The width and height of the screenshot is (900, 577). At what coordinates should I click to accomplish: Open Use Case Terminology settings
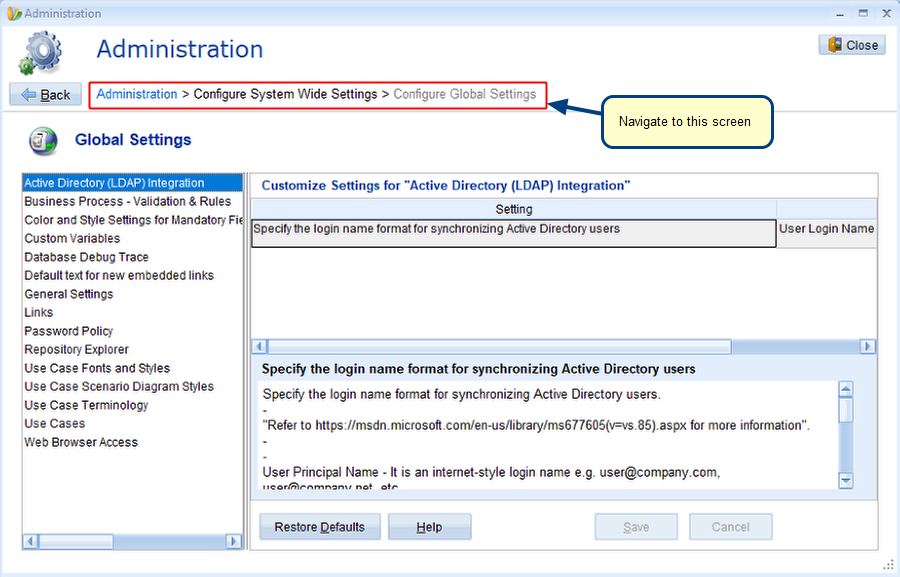pos(86,405)
